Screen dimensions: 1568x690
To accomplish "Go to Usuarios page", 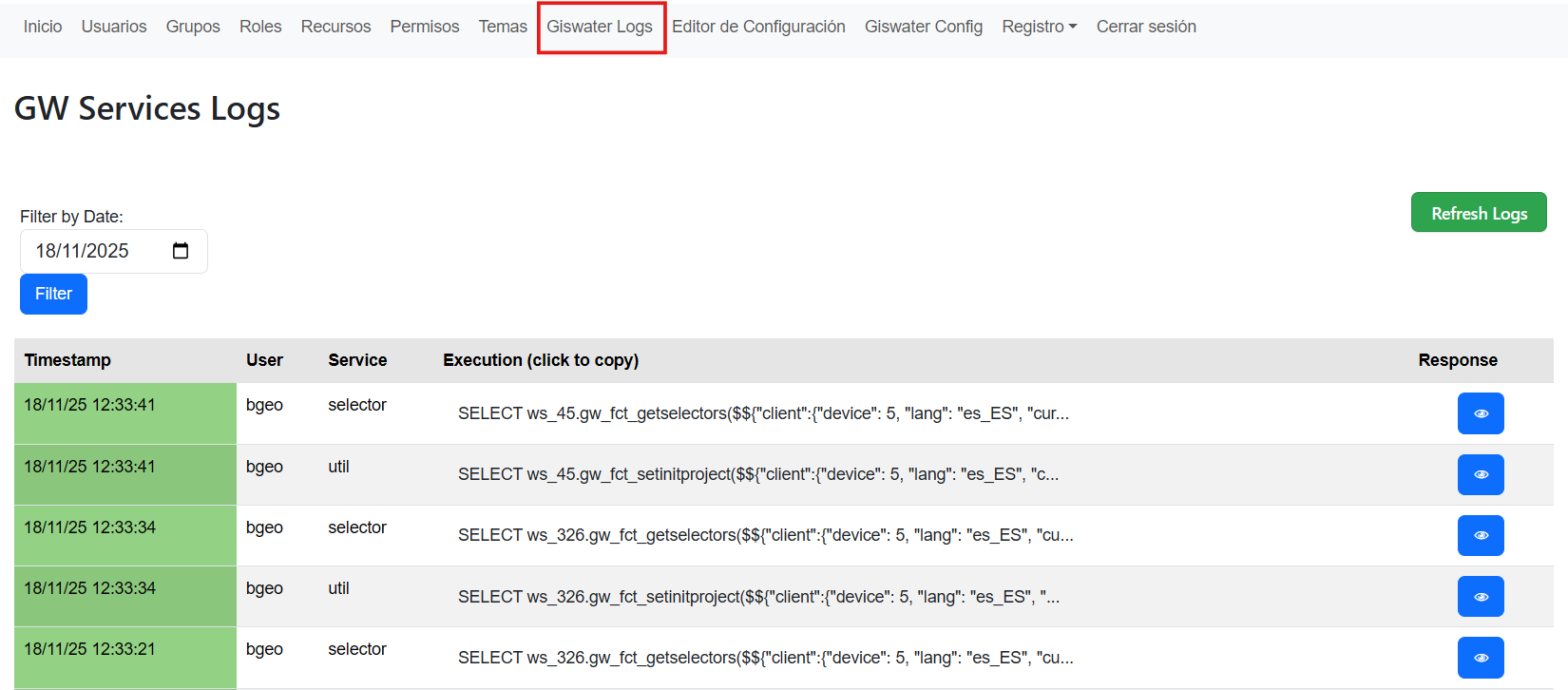I will (x=114, y=27).
